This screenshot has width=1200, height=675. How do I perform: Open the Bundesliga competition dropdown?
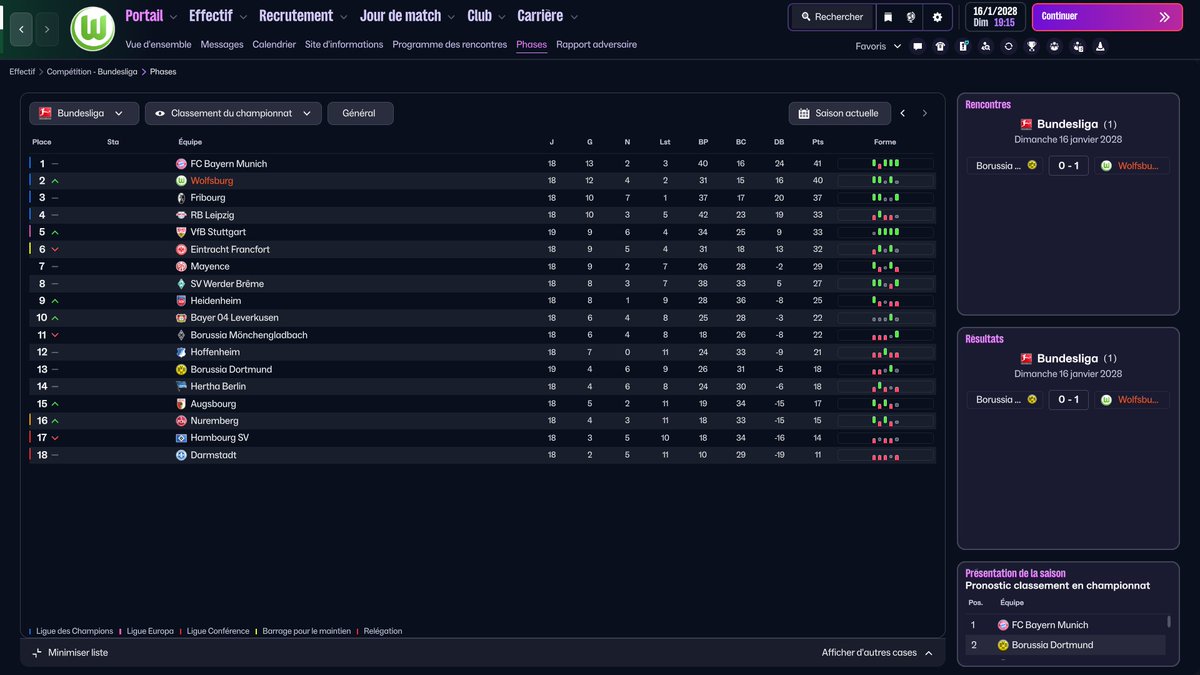pos(84,114)
